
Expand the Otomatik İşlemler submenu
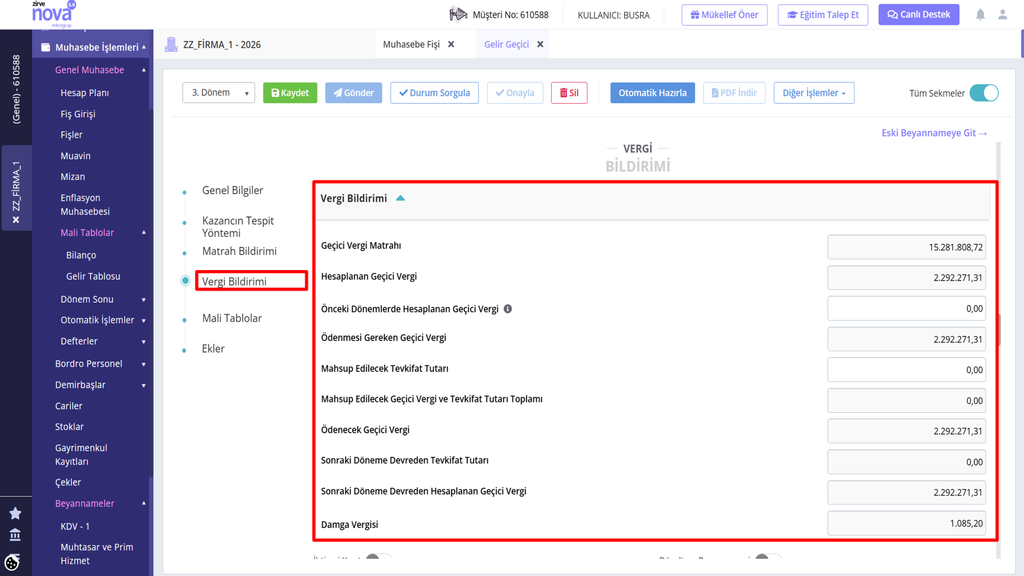144,321
